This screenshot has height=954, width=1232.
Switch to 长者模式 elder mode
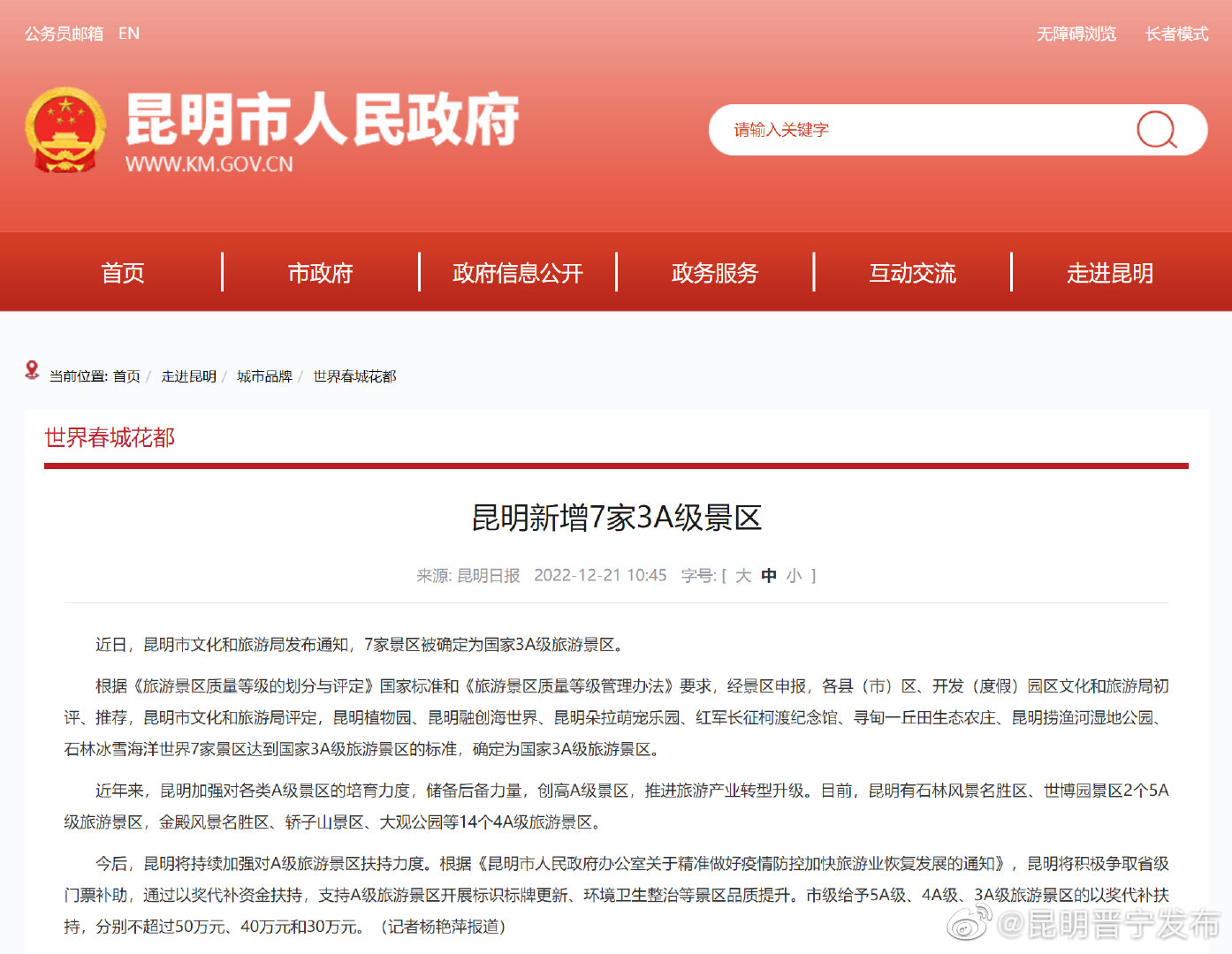(x=1175, y=34)
